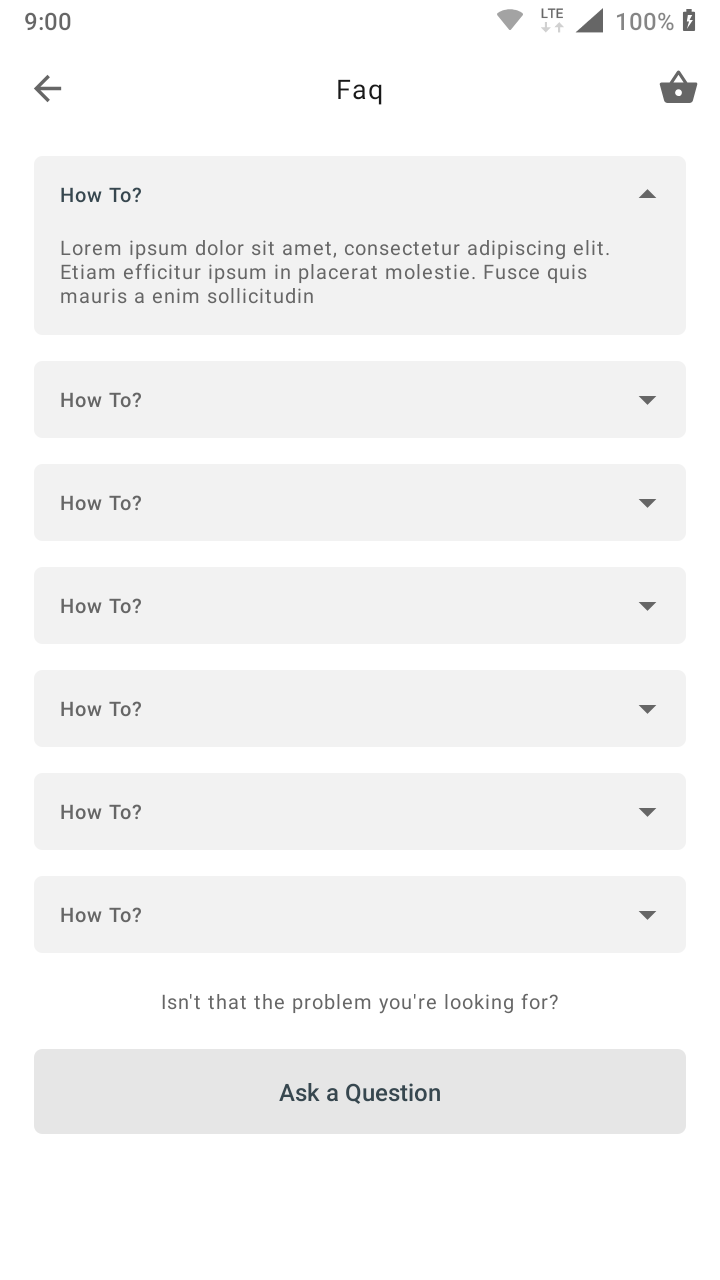
Task: Tap the LTE network indicator
Action: [x=552, y=20]
